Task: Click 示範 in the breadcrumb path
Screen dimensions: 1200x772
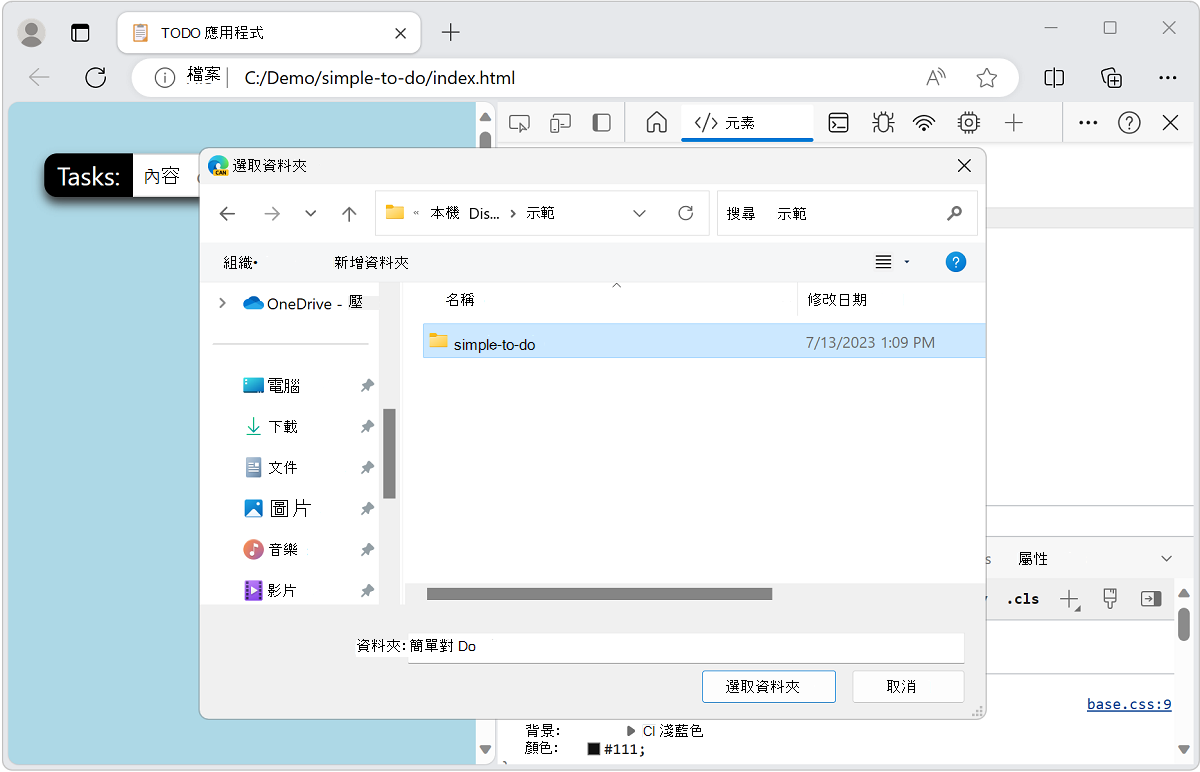Action: click(x=540, y=214)
